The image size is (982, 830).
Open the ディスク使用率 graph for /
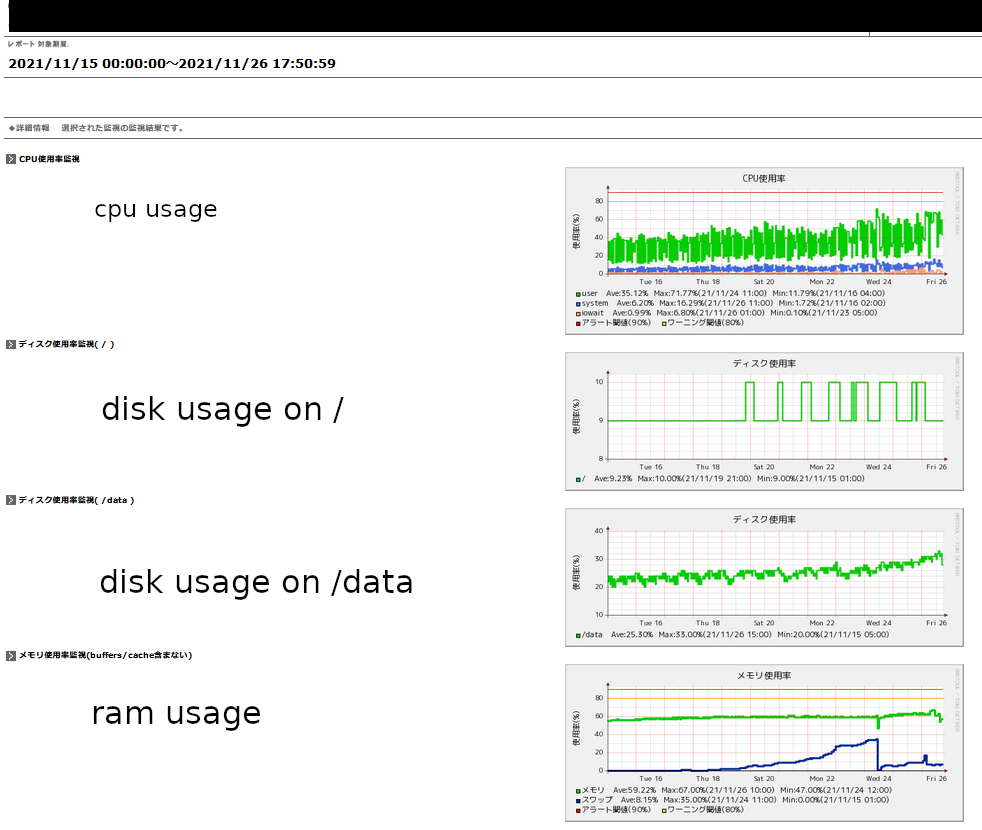[764, 422]
